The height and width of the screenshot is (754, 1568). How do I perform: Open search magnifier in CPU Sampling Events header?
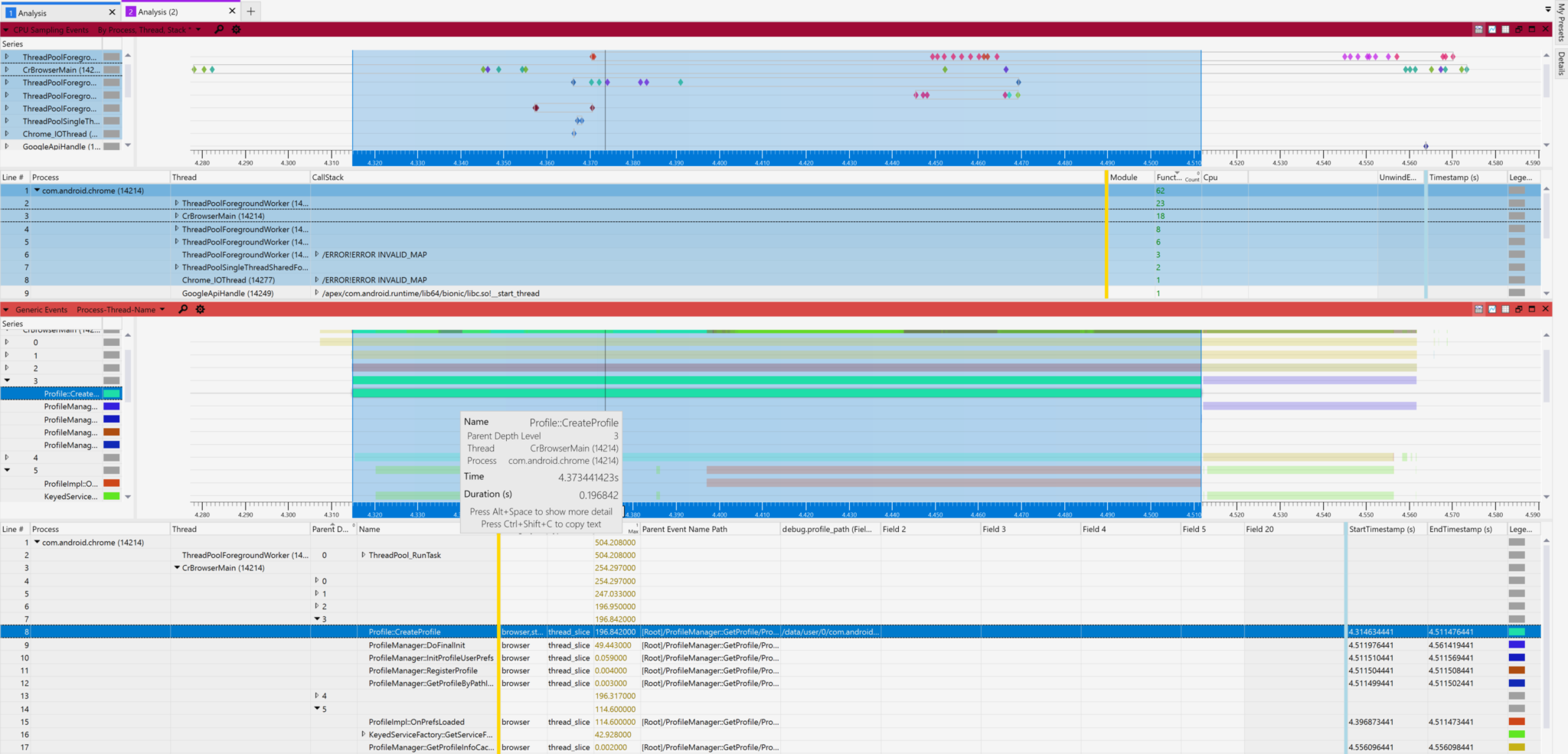tap(219, 29)
